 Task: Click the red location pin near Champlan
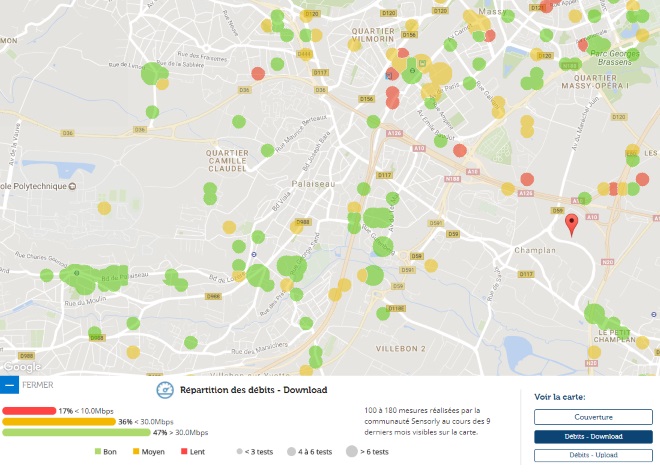pyautogui.click(x=571, y=224)
